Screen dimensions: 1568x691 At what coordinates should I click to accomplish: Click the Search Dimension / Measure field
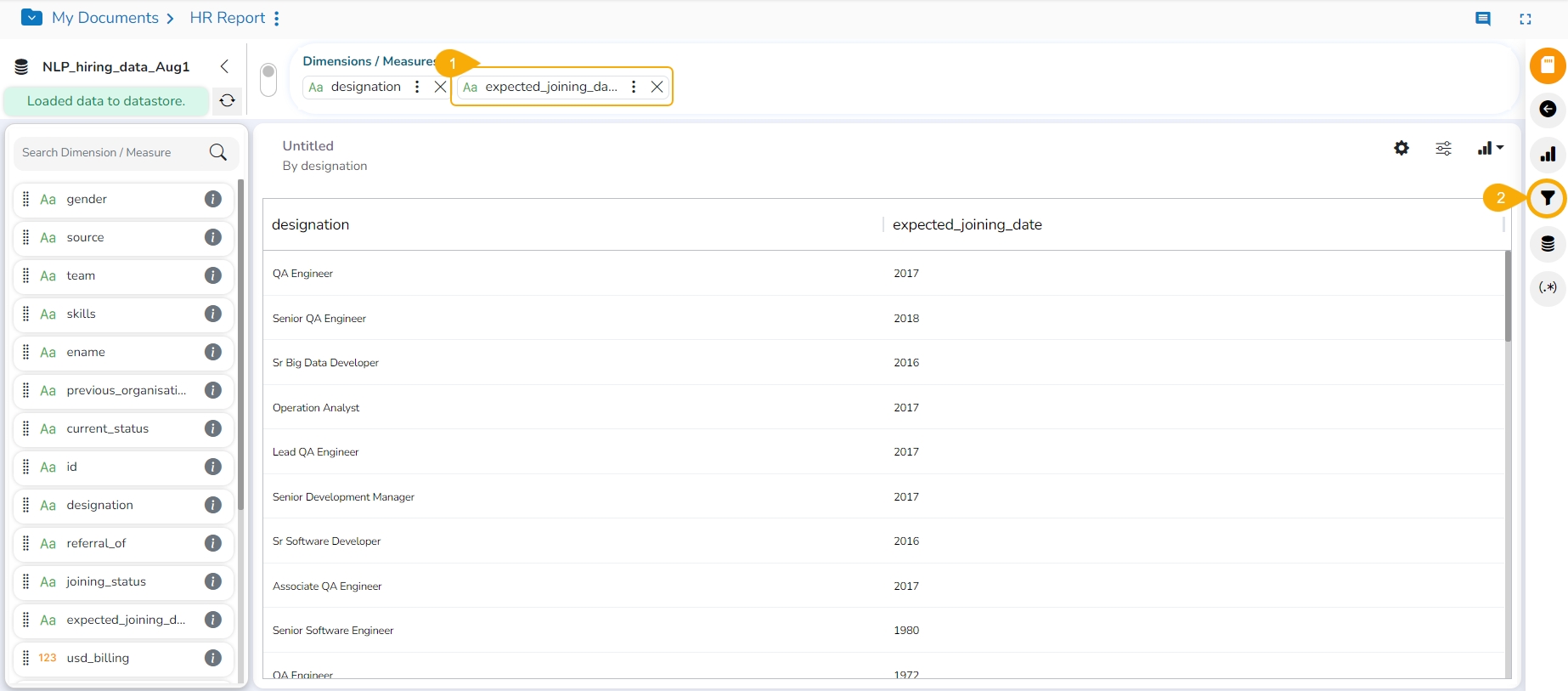tap(110, 153)
